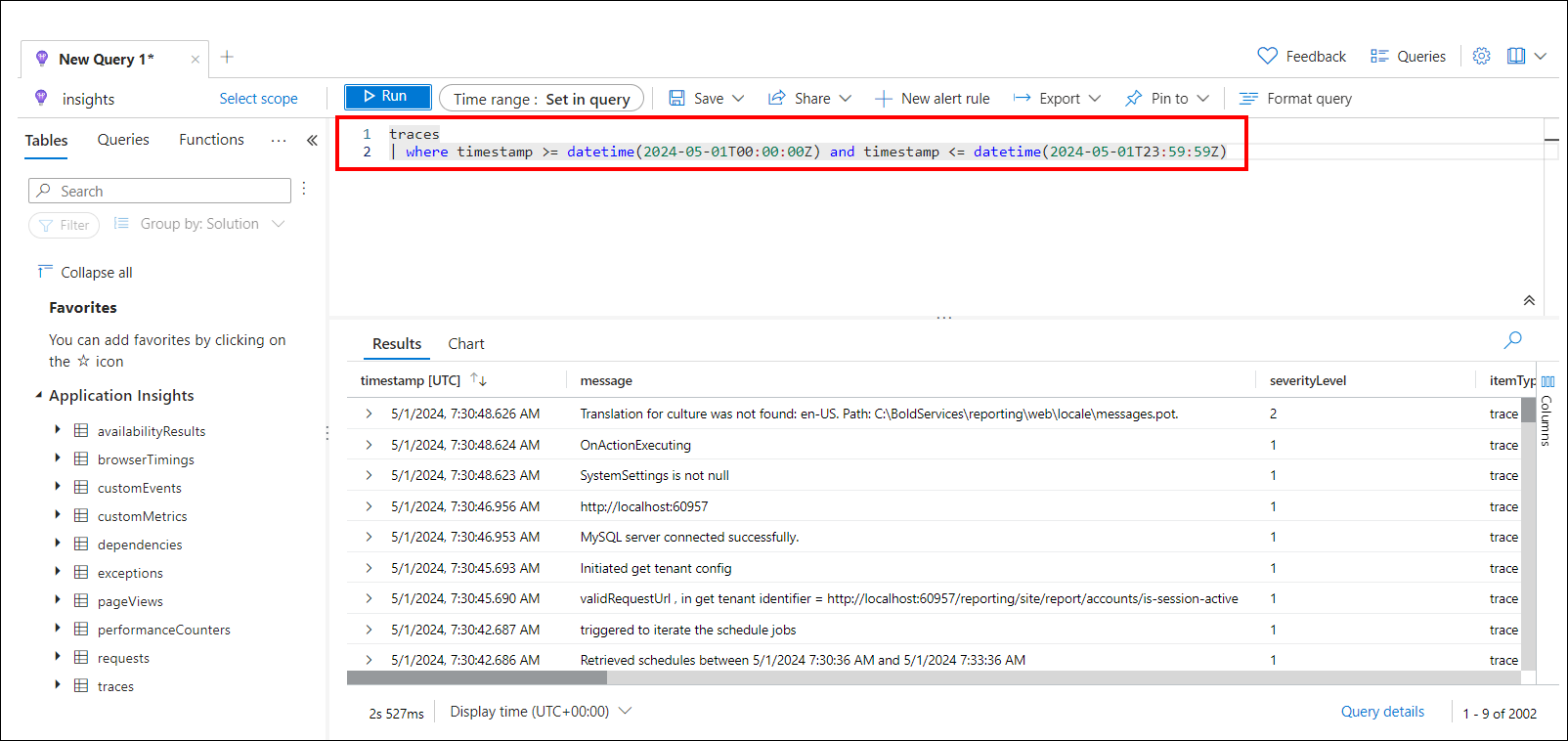1568x741 pixels.
Task: Create a New alert rule
Action: [x=932, y=99]
